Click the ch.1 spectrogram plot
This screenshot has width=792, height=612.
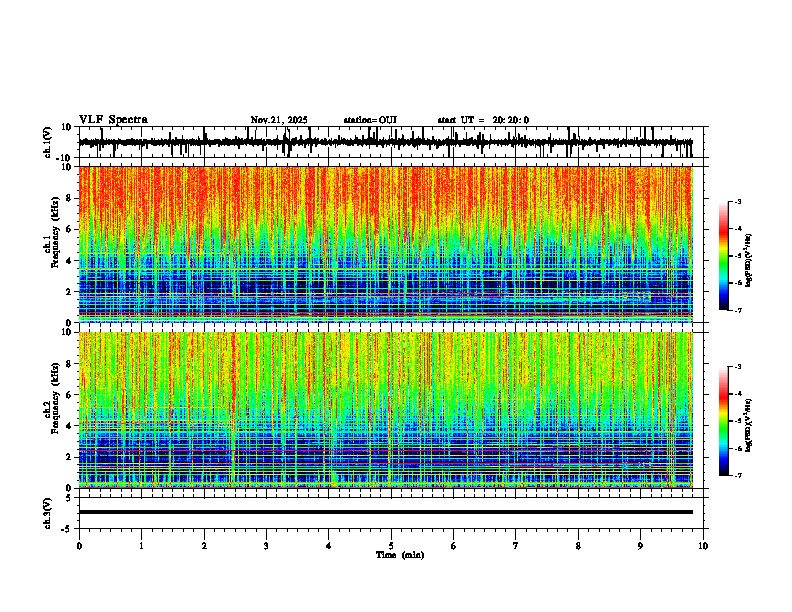pyautogui.click(x=385, y=244)
